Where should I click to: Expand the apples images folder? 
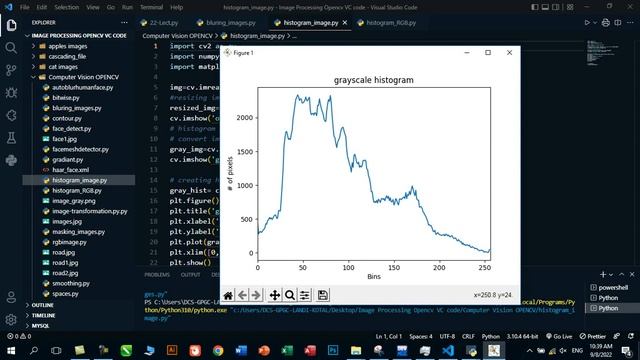click(67, 46)
